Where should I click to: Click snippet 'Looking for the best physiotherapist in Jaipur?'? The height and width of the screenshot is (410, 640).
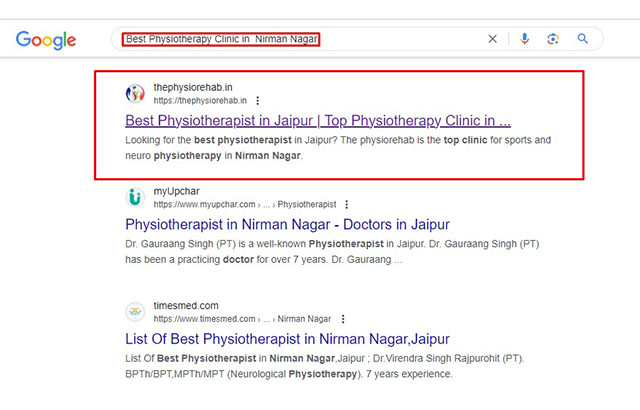[231, 140]
